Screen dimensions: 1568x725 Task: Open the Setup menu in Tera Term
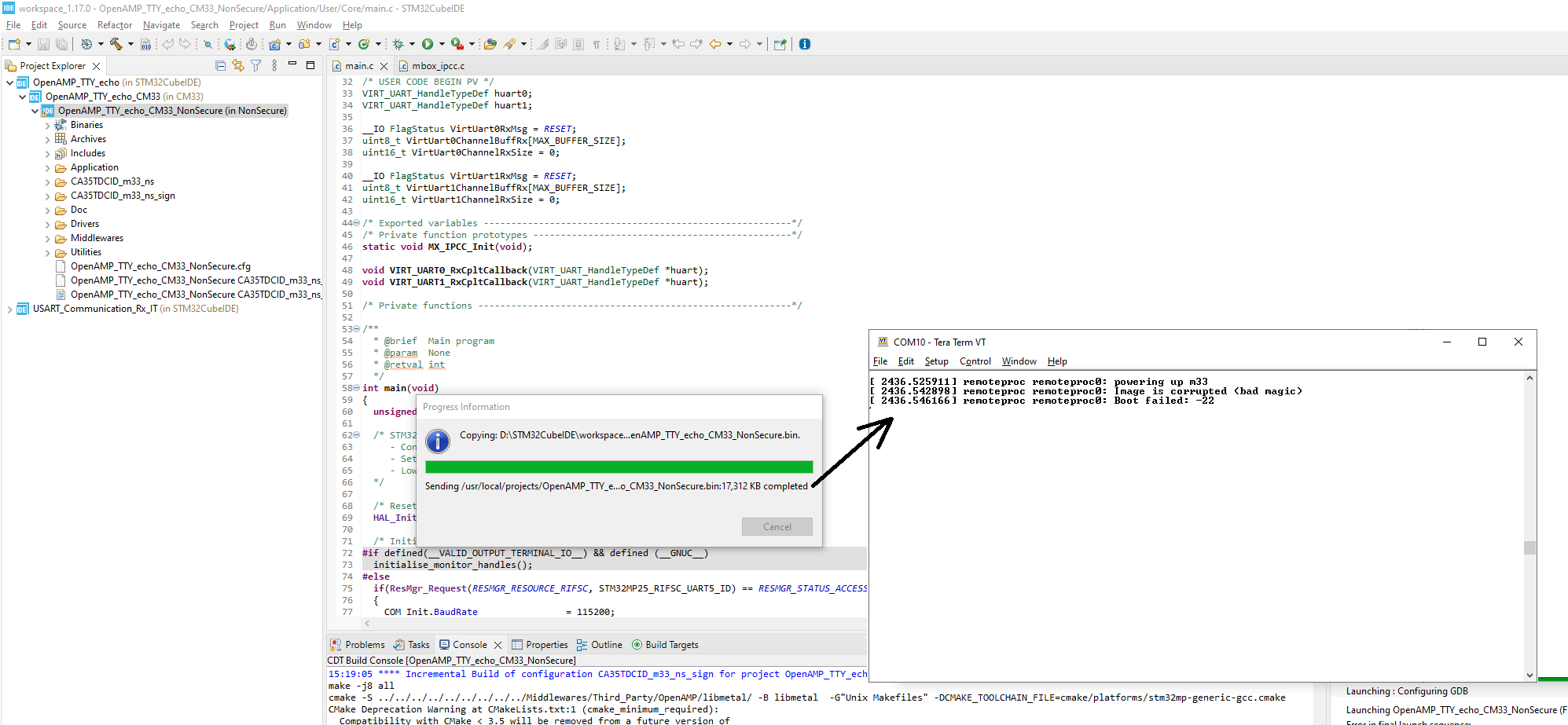(x=936, y=361)
